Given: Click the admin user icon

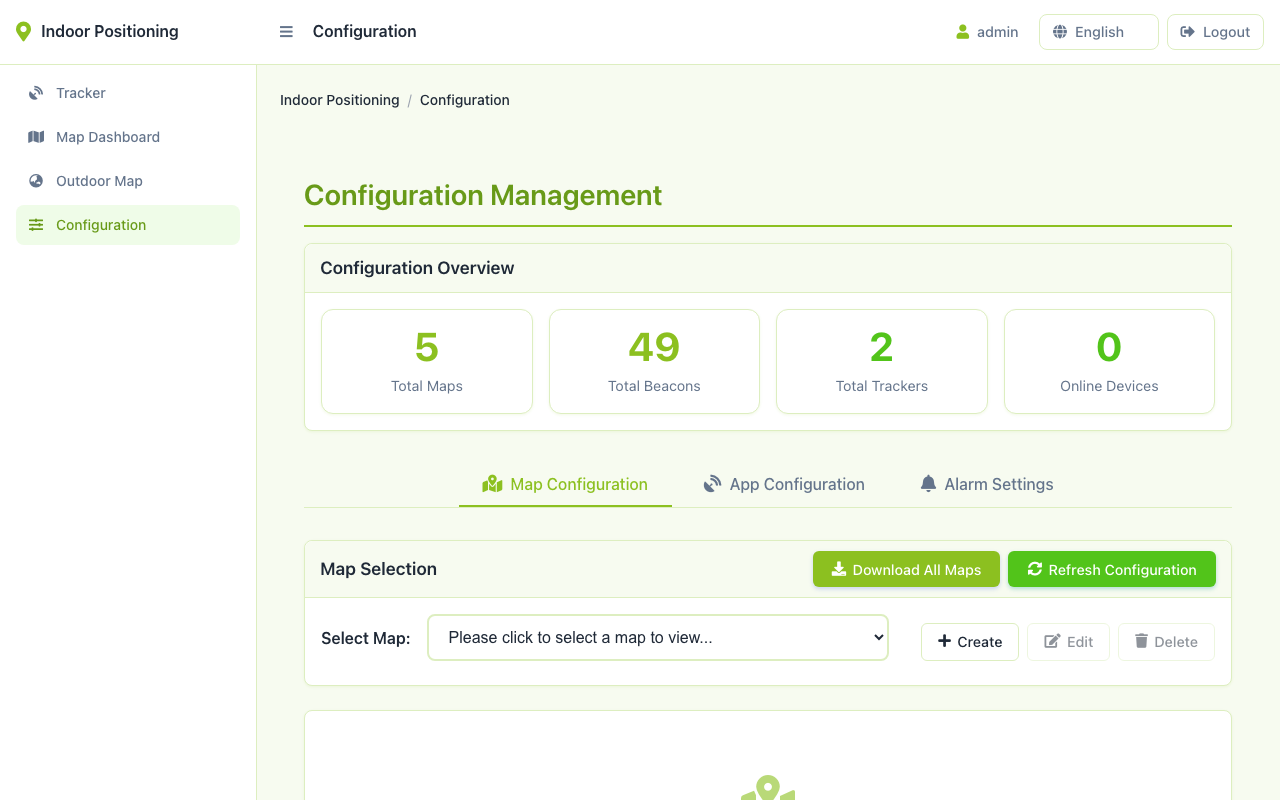Looking at the screenshot, I should 963,32.
